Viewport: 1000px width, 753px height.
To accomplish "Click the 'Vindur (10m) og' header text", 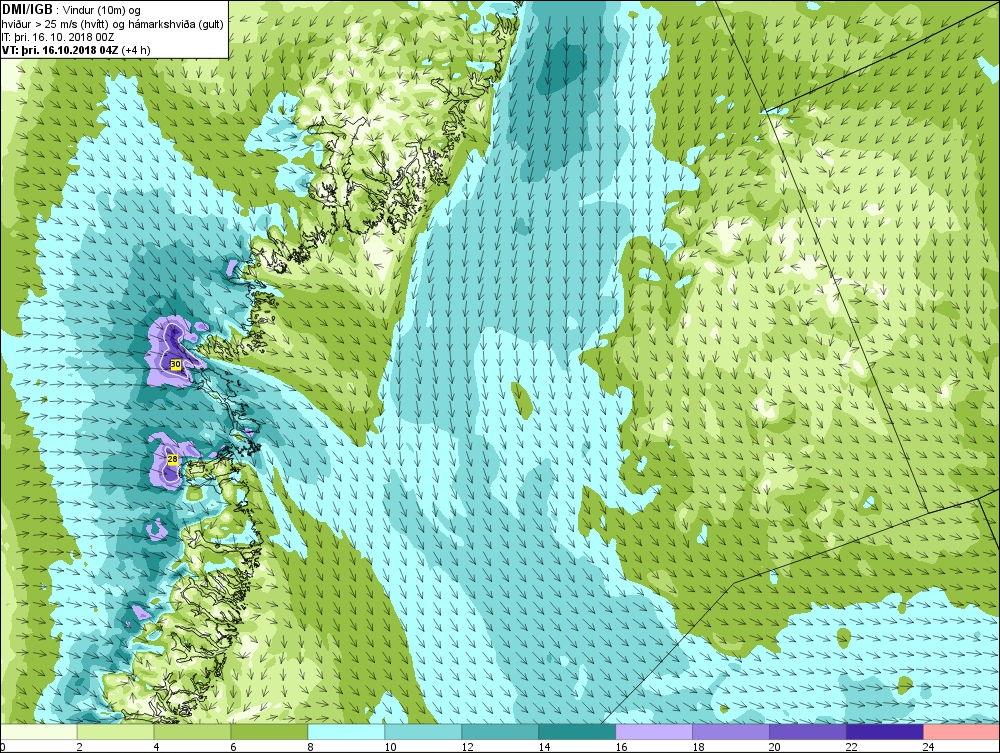I will (x=103, y=10).
